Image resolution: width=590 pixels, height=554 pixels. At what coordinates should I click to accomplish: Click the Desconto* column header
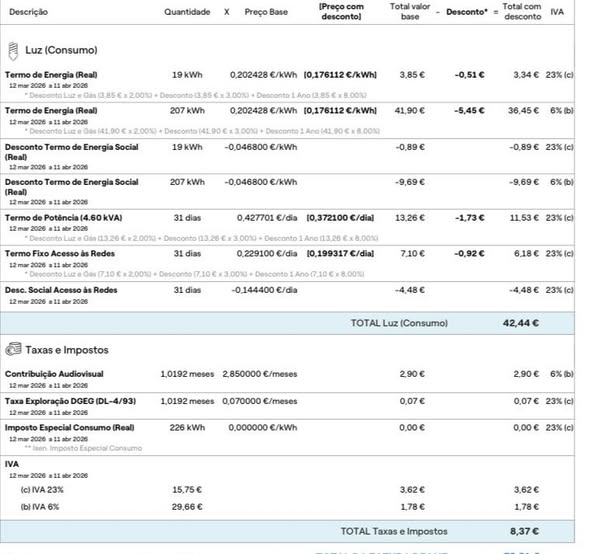coord(467,12)
